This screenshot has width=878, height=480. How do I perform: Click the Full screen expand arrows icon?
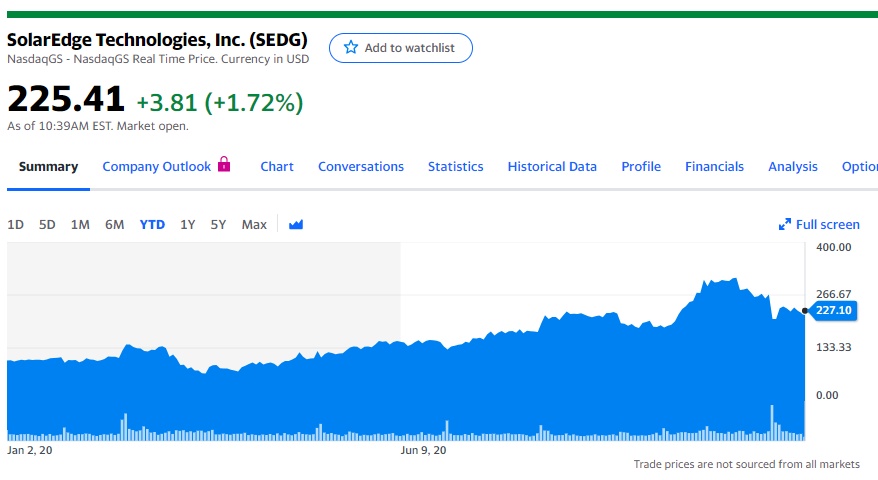tap(785, 225)
